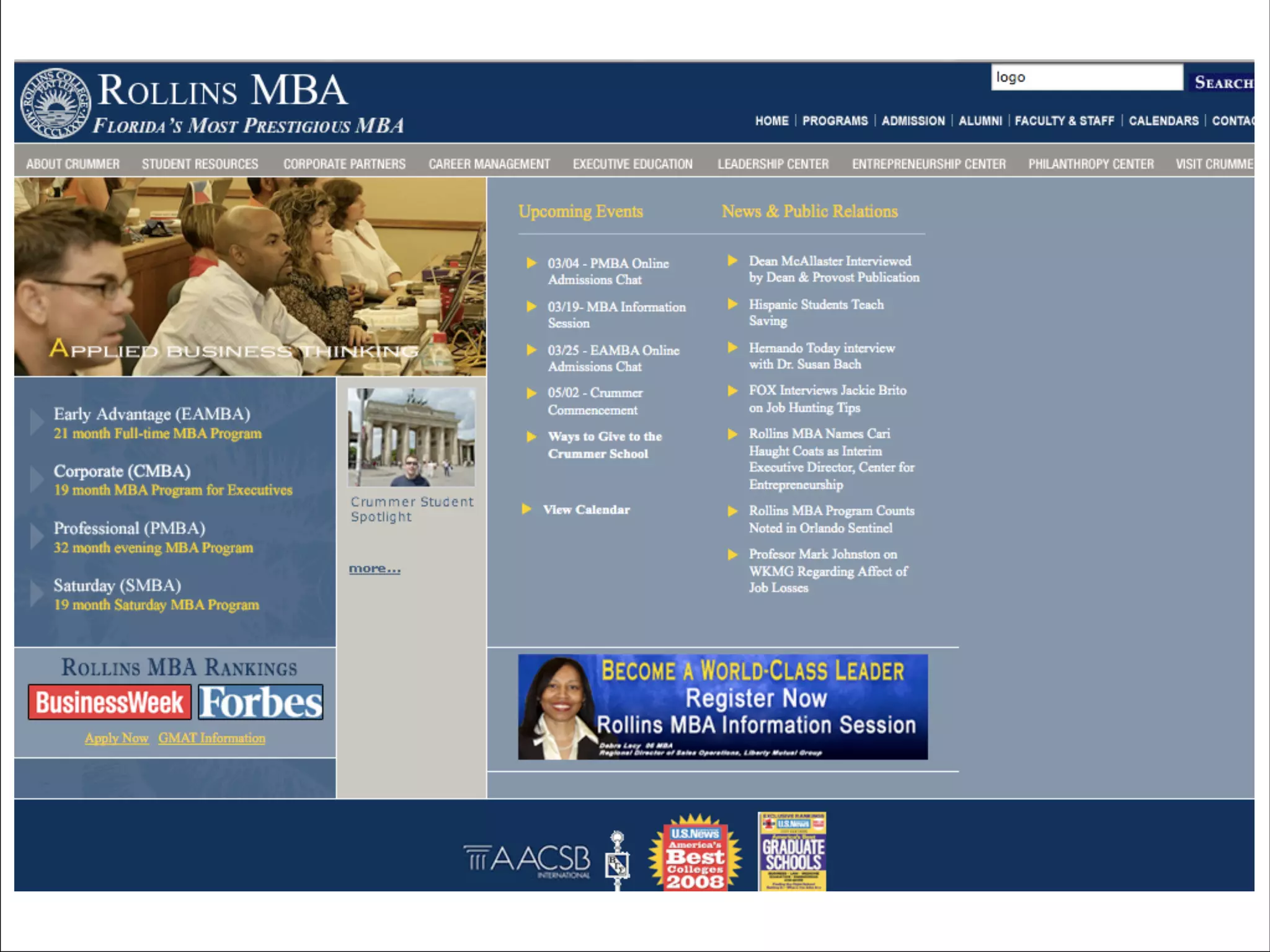This screenshot has height=952, width=1270.
Task: Click the AACSB International logo
Action: [x=527, y=860]
